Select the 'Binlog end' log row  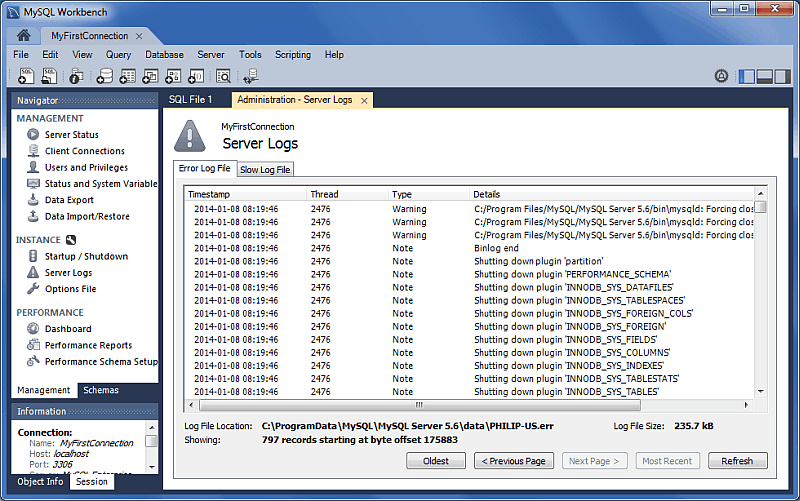(x=469, y=248)
